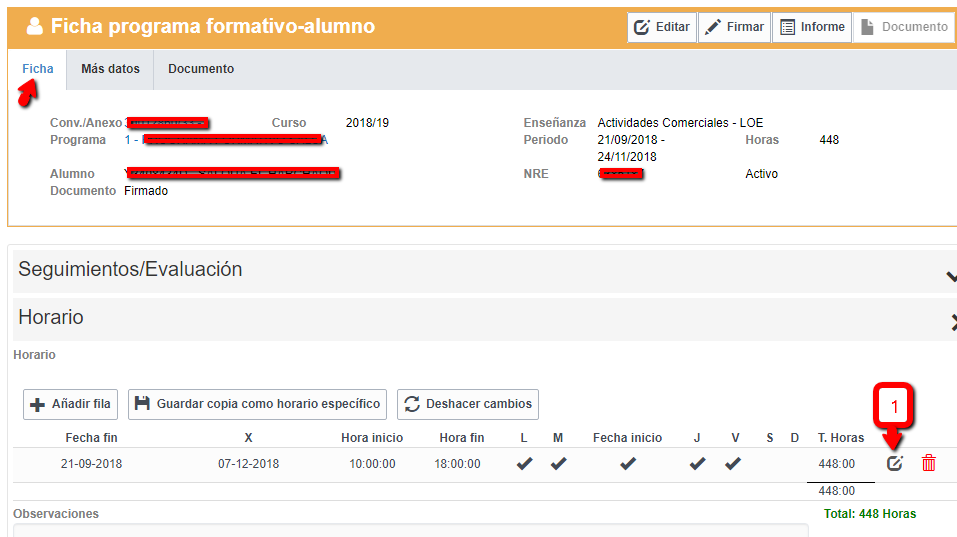This screenshot has height=537, width=957.
Task: Toggle the Monday (L) checkmark
Action: point(524,464)
